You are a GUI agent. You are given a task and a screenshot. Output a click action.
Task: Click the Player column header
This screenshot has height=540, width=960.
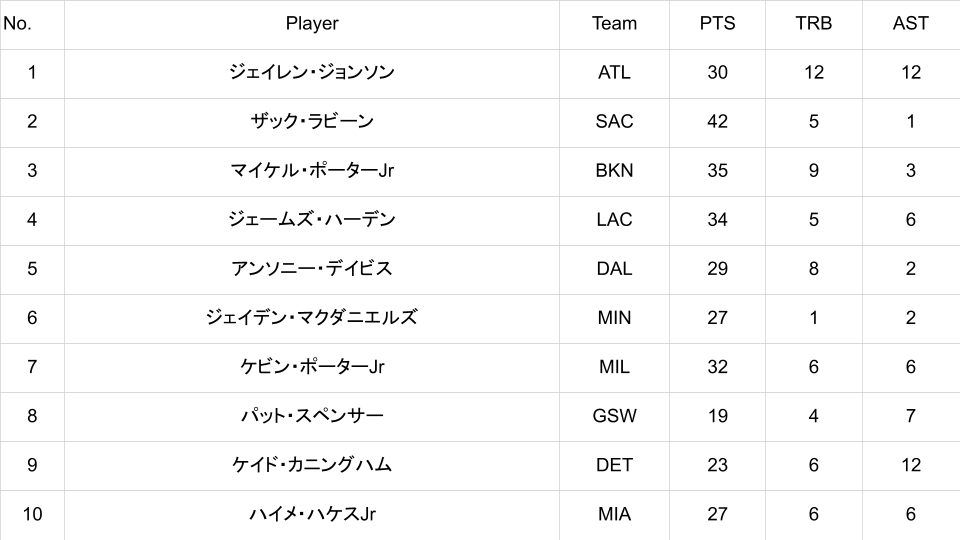coord(312,24)
